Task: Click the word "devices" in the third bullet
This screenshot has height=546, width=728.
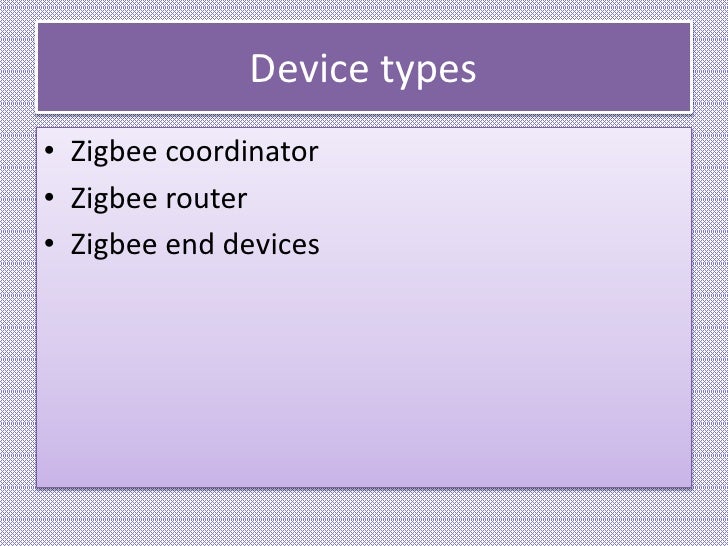Action: coord(271,244)
